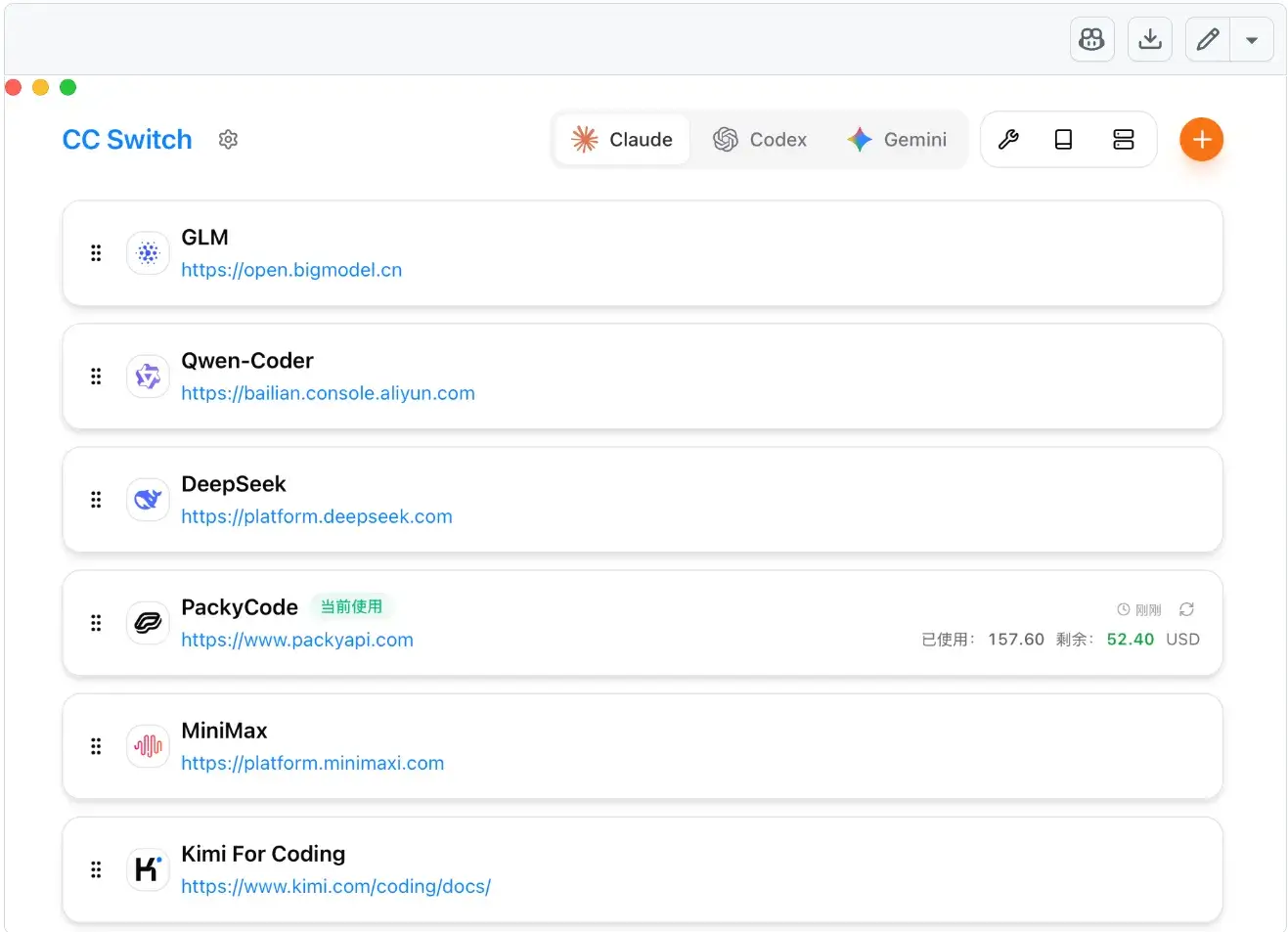Click the download icon in top bar
This screenshot has height=932, width=1288.
pyautogui.click(x=1150, y=40)
